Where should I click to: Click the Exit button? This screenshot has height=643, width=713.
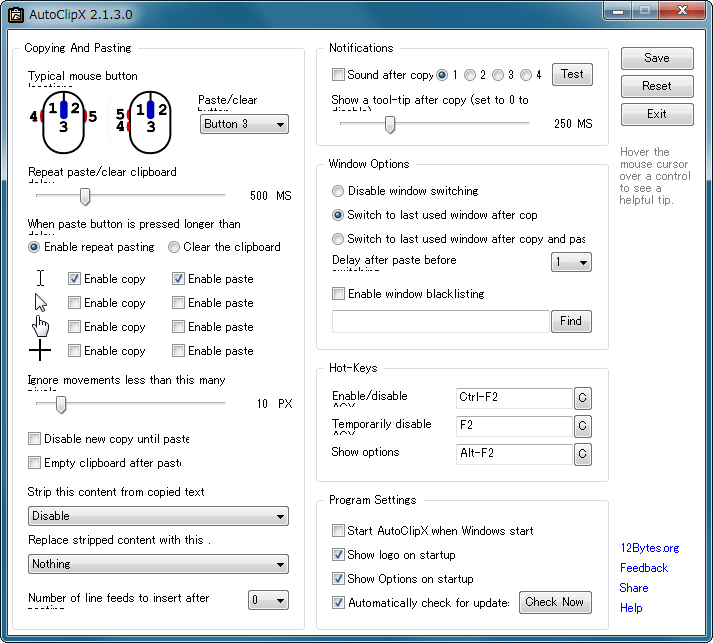[657, 114]
